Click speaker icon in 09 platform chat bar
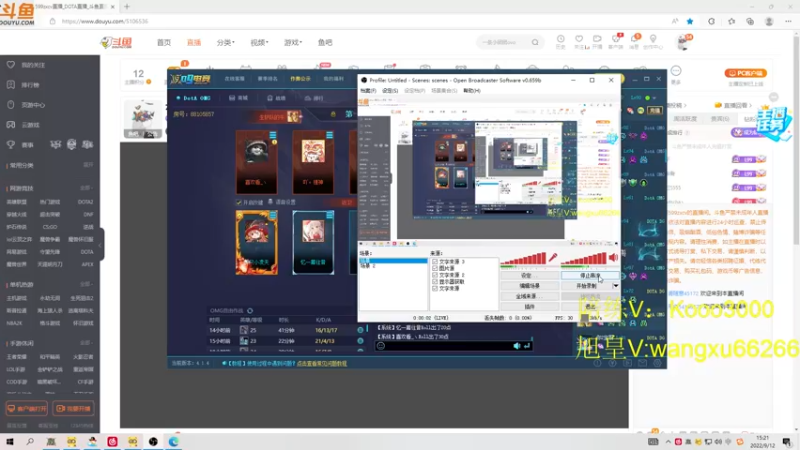 [516, 346]
